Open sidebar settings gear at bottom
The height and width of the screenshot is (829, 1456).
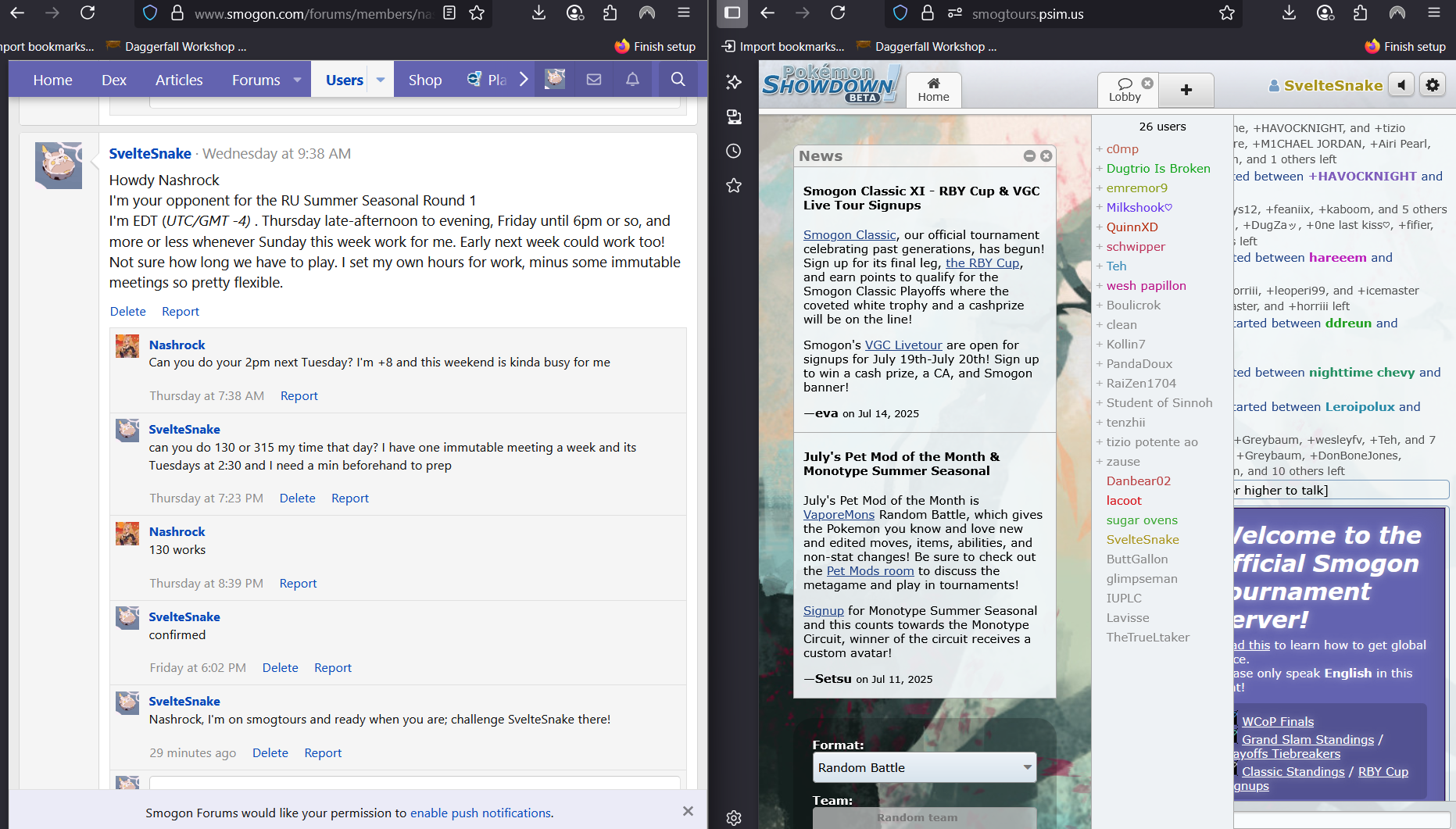coord(733,817)
